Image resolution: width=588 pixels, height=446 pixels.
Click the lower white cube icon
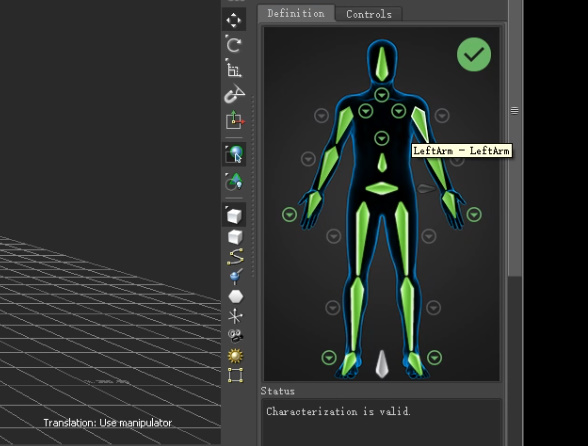click(235, 237)
